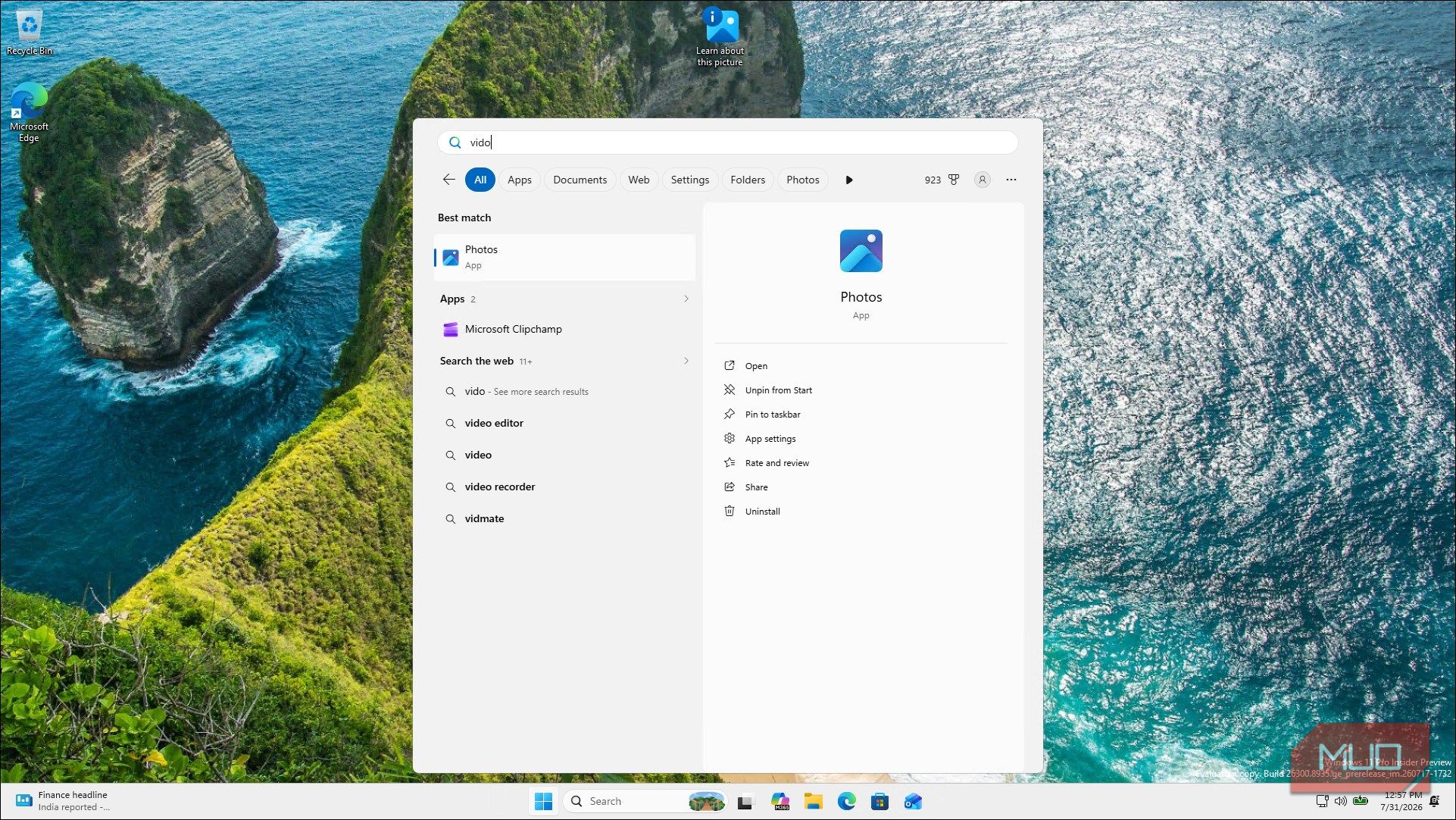Image resolution: width=1456 pixels, height=820 pixels.
Task: Click the volume icon in system tray
Action: [1341, 801]
